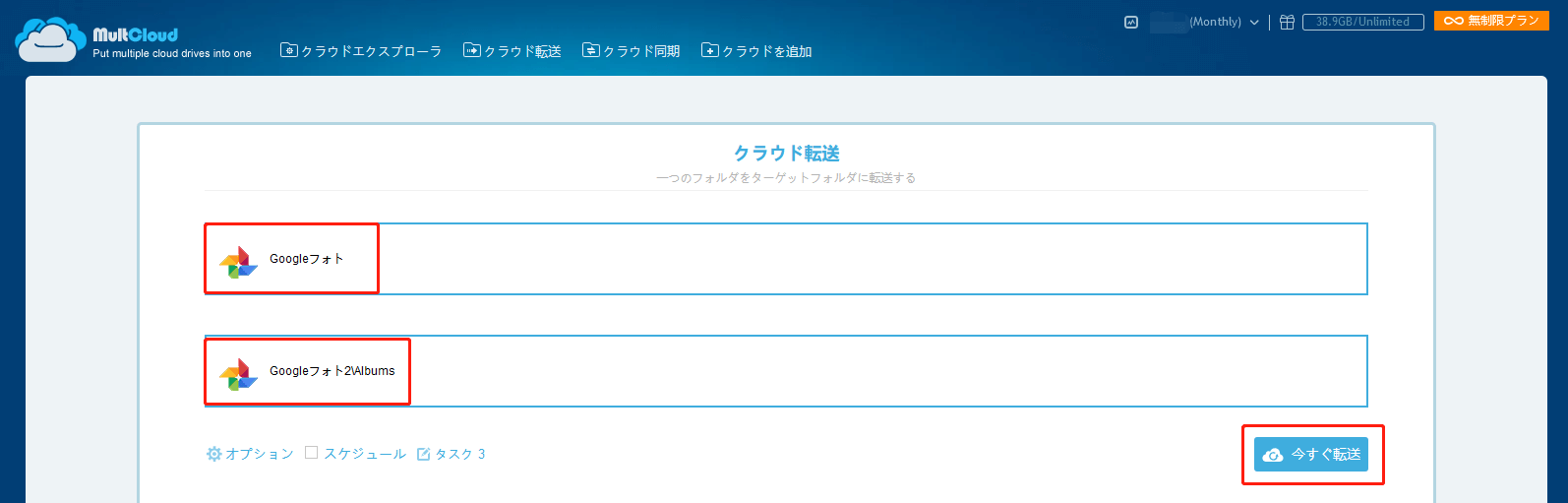Click the クラウドエクスプローラ folder icon

(x=289, y=50)
